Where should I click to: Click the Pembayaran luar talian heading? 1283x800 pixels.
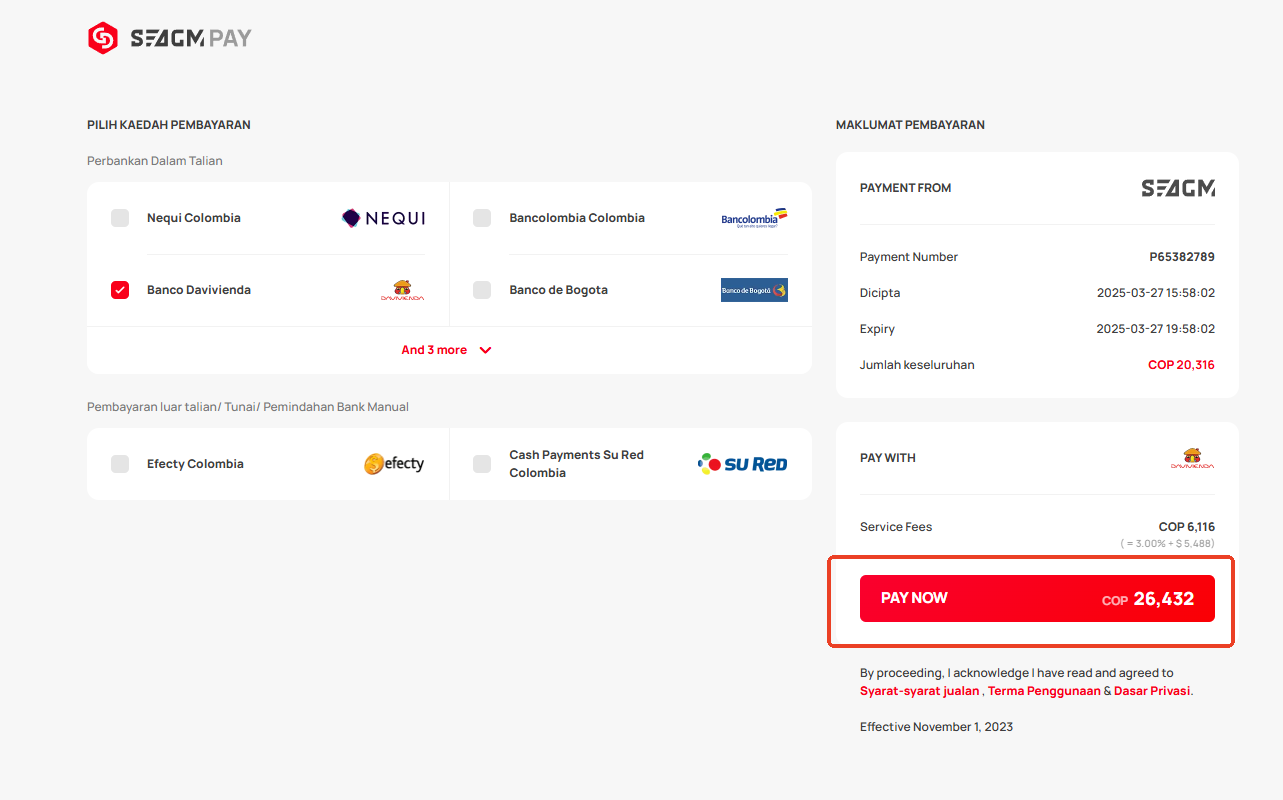pyautogui.click(x=248, y=407)
